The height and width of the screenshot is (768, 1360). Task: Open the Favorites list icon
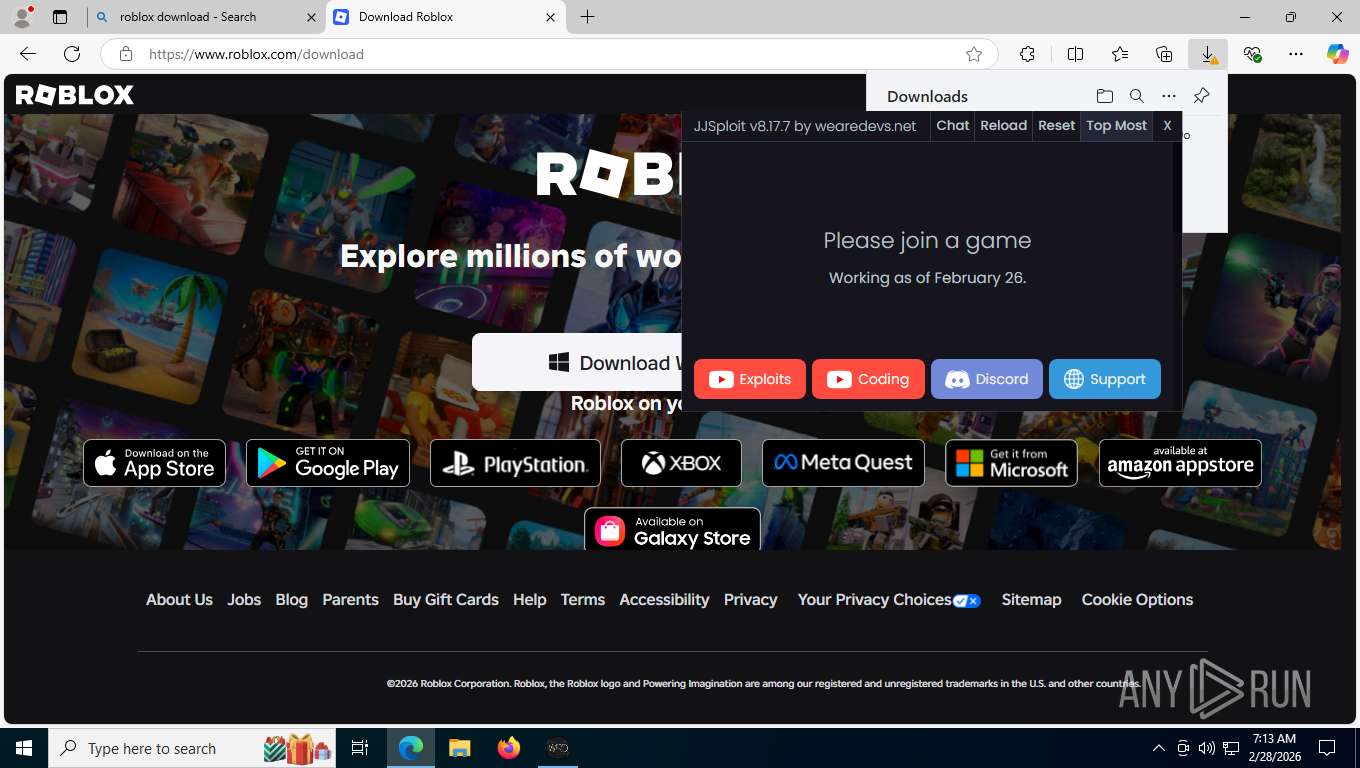pos(1120,54)
